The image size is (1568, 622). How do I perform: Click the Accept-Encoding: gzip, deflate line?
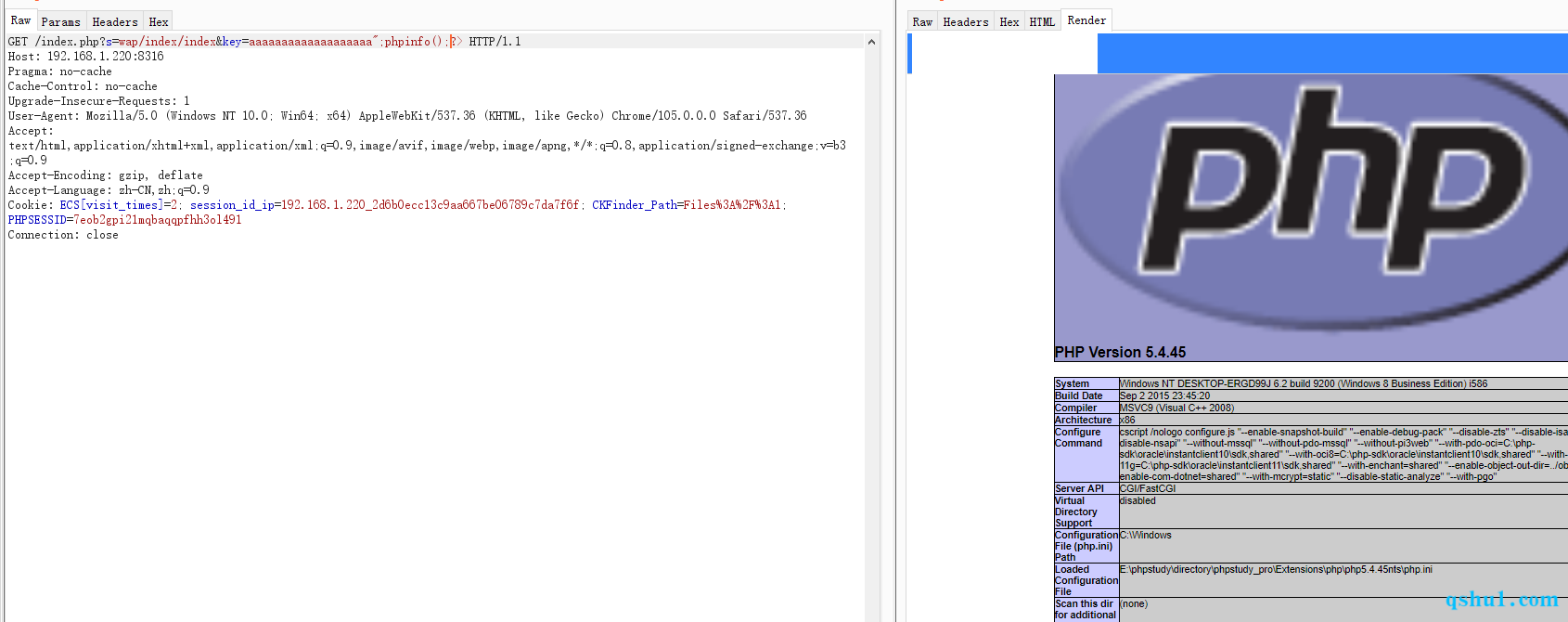(105, 175)
